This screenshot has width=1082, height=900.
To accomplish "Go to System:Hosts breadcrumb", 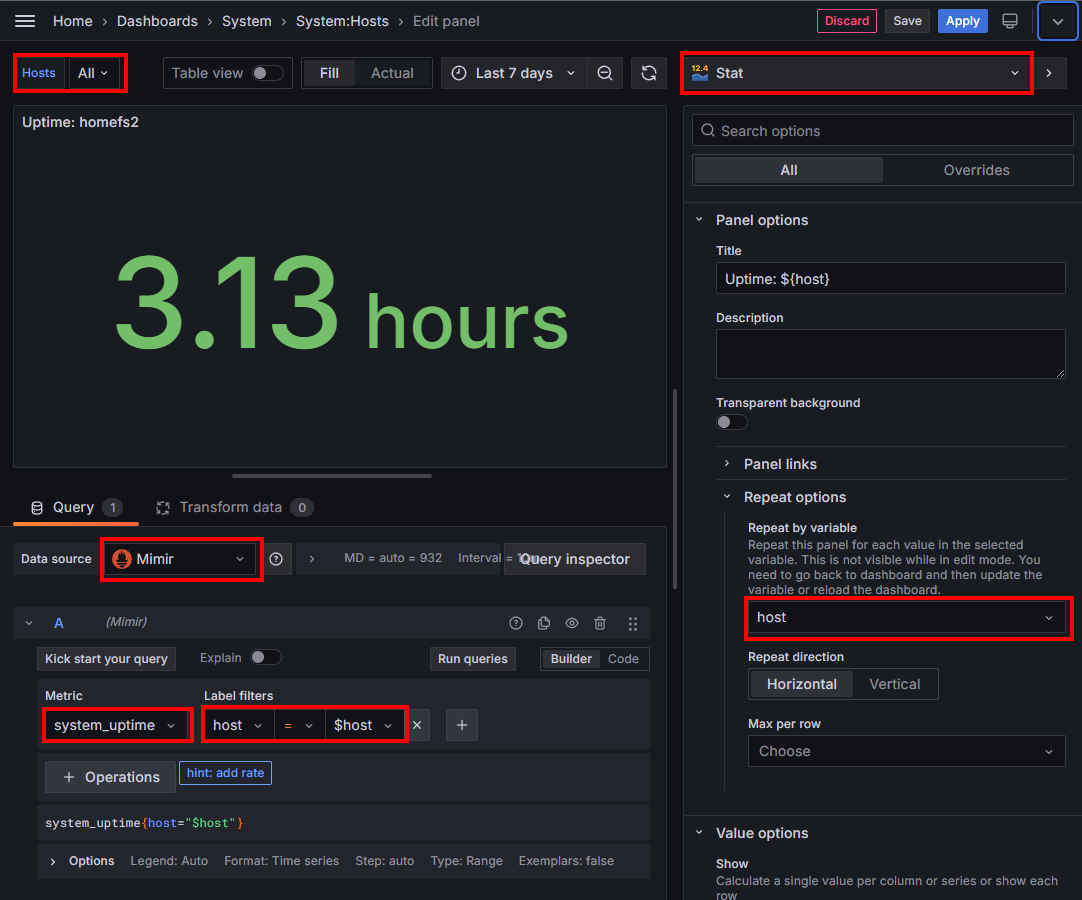I will tap(342, 21).
